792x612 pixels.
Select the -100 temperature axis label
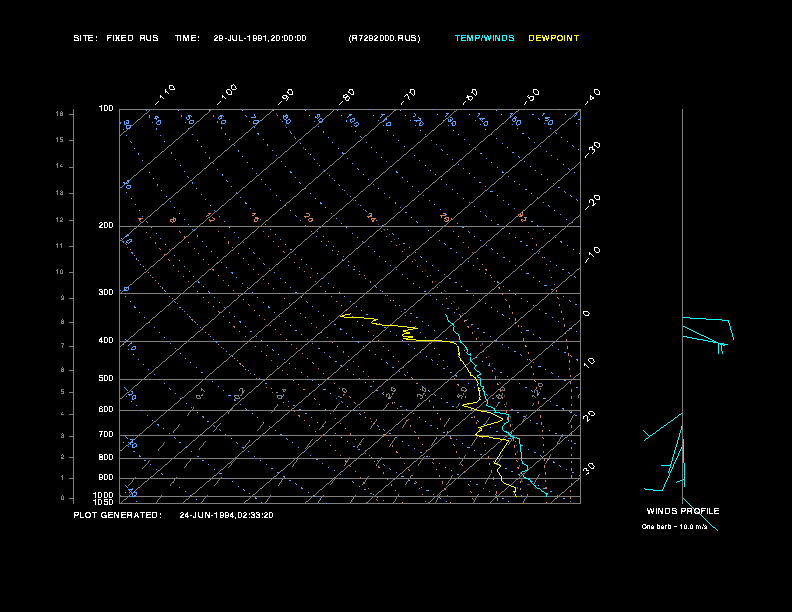click(227, 95)
